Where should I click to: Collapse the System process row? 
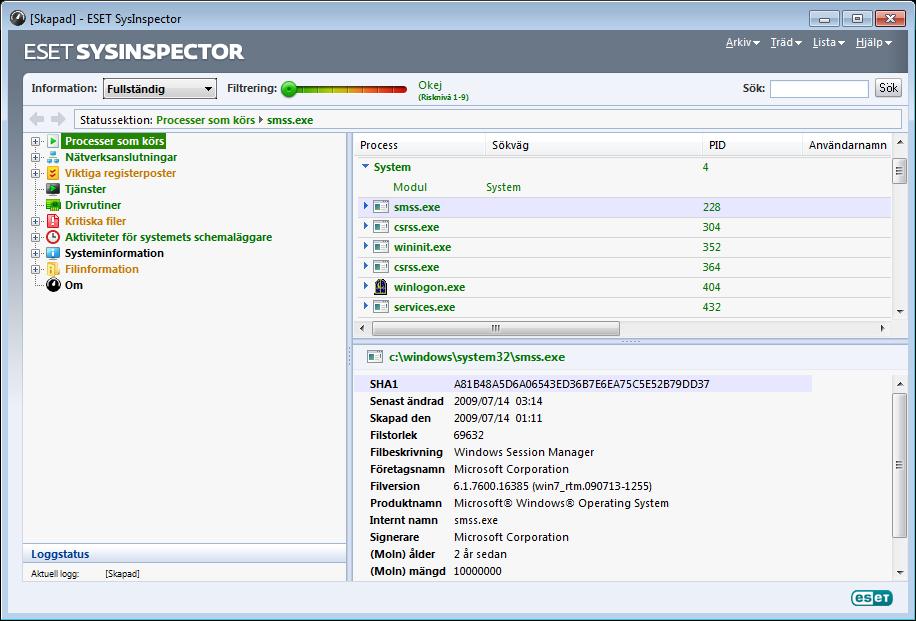(366, 166)
